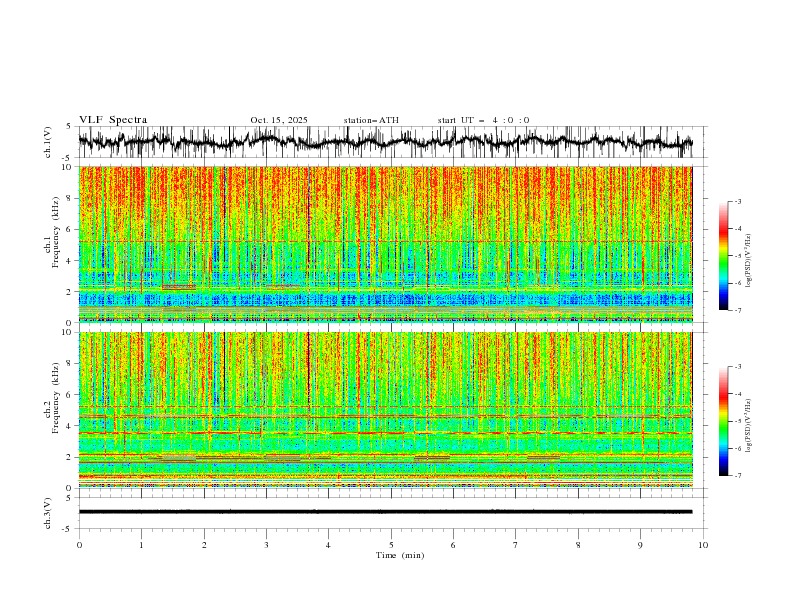Viewport: 792px width, 612px height.
Task: Click the time axis tick label '0'
Action: [79, 545]
